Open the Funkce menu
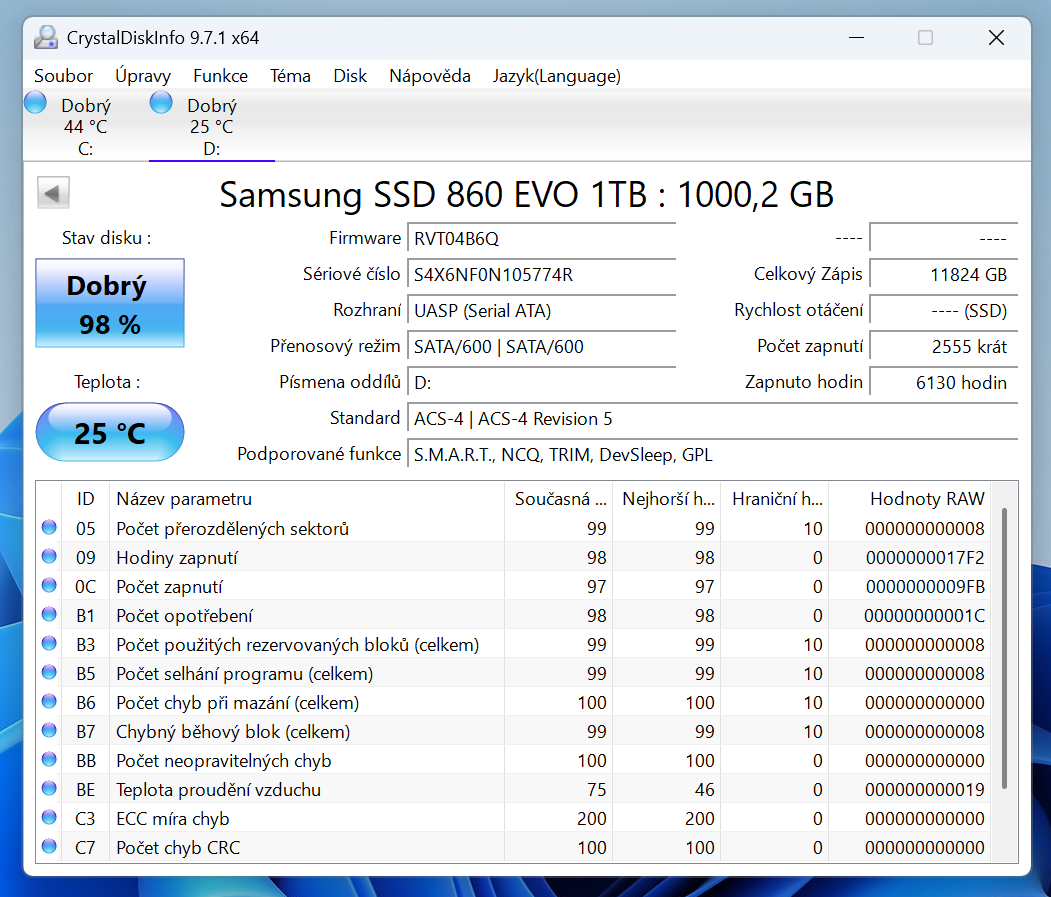The width and height of the screenshot is (1051, 897). (x=220, y=75)
